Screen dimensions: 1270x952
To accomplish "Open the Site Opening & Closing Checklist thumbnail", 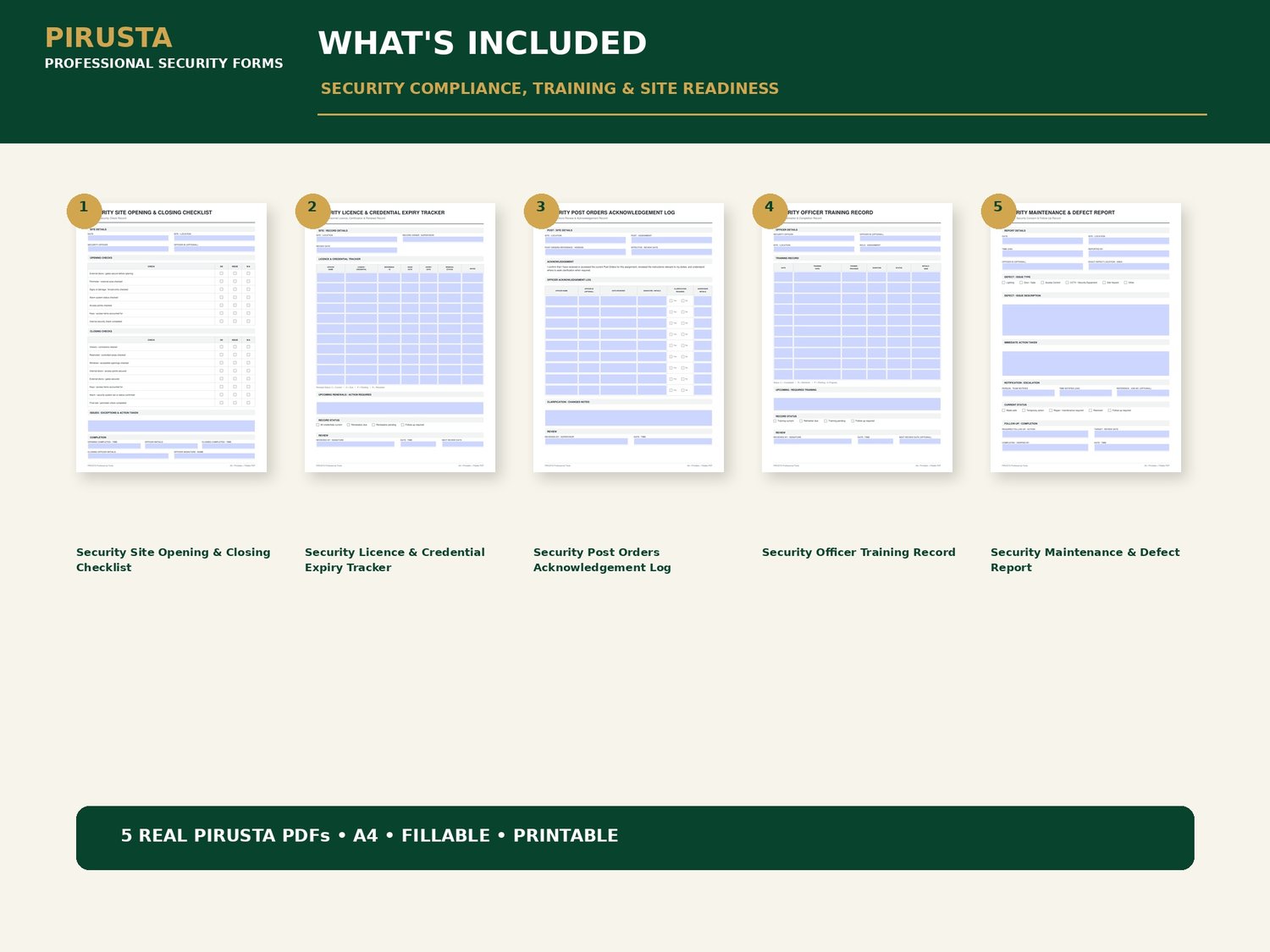I will (x=171, y=338).
